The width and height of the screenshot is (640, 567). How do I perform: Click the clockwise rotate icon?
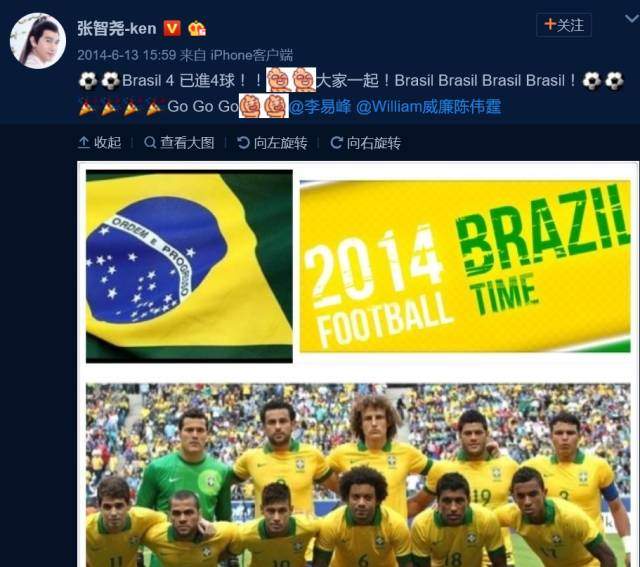(336, 142)
